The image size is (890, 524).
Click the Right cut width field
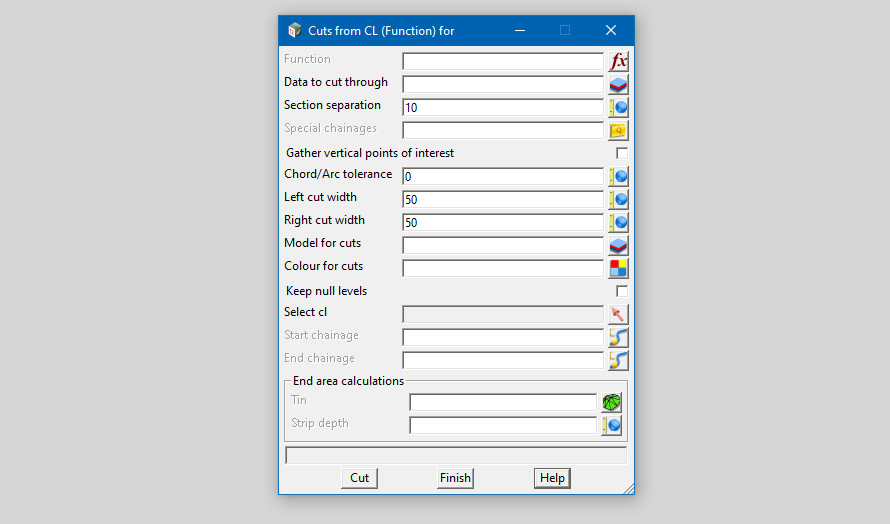pos(503,223)
